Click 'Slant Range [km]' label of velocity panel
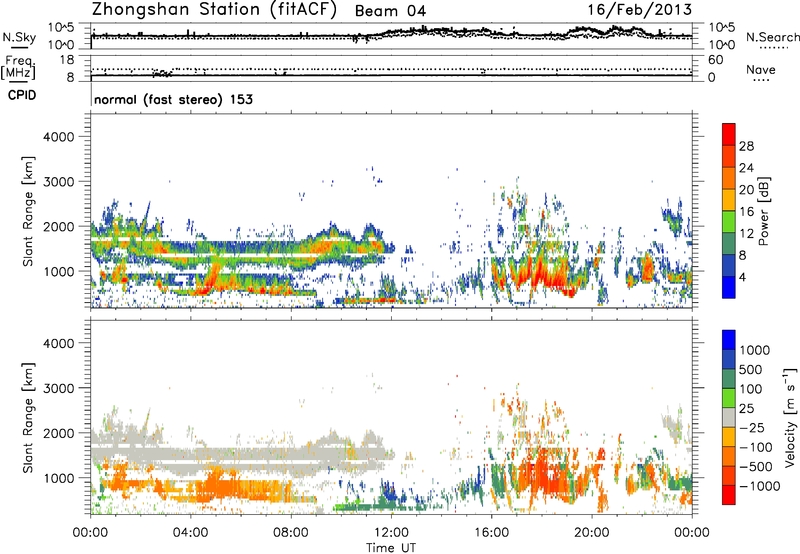Image resolution: width=800 pixels, height=554 pixels. 28,417
